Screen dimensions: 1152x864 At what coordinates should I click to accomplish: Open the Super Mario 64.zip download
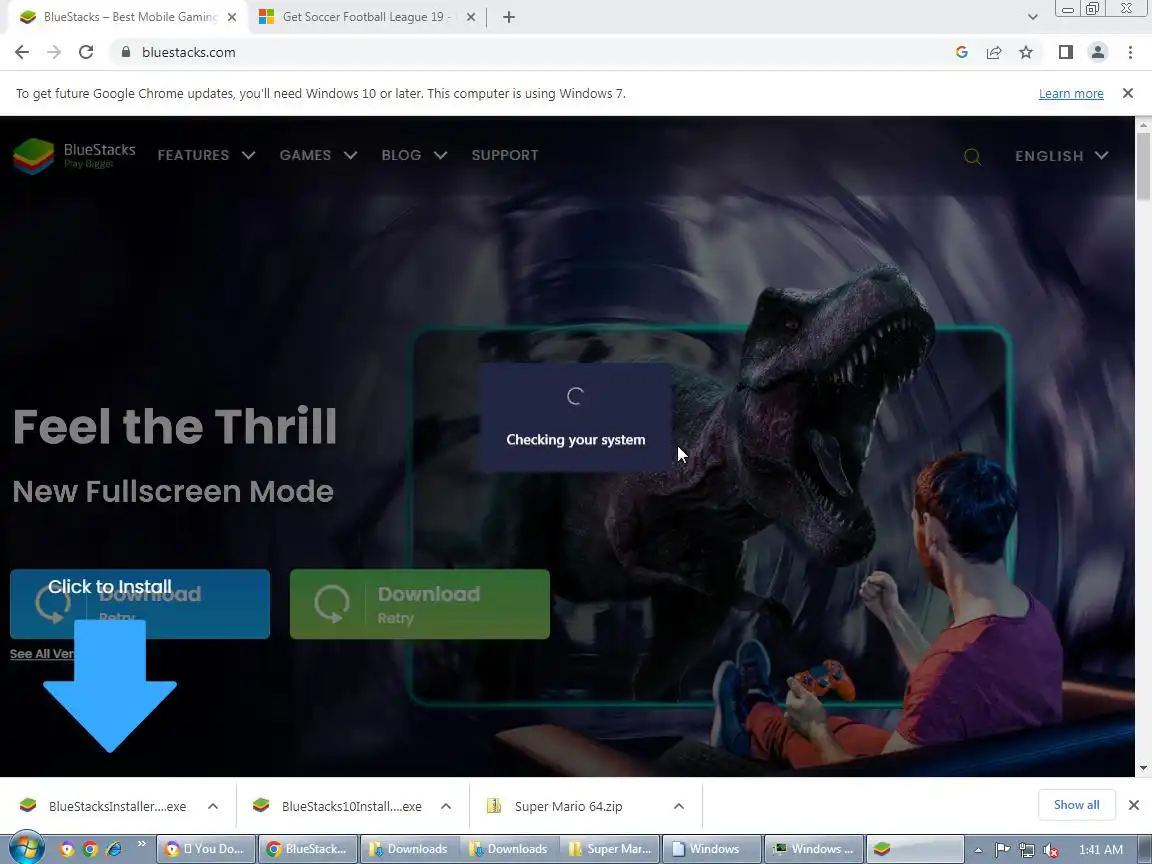(x=569, y=806)
